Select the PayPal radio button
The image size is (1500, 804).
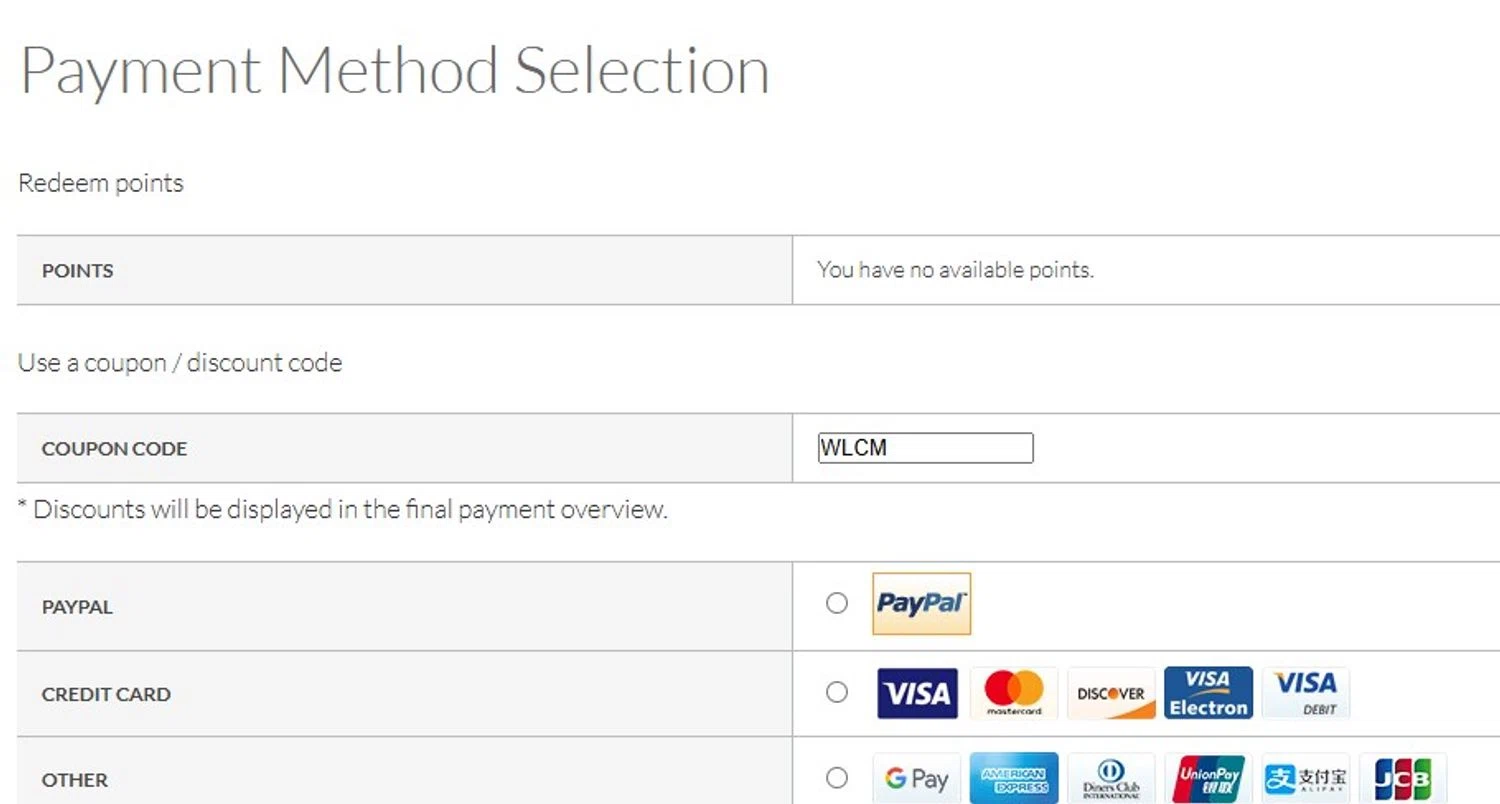(837, 604)
